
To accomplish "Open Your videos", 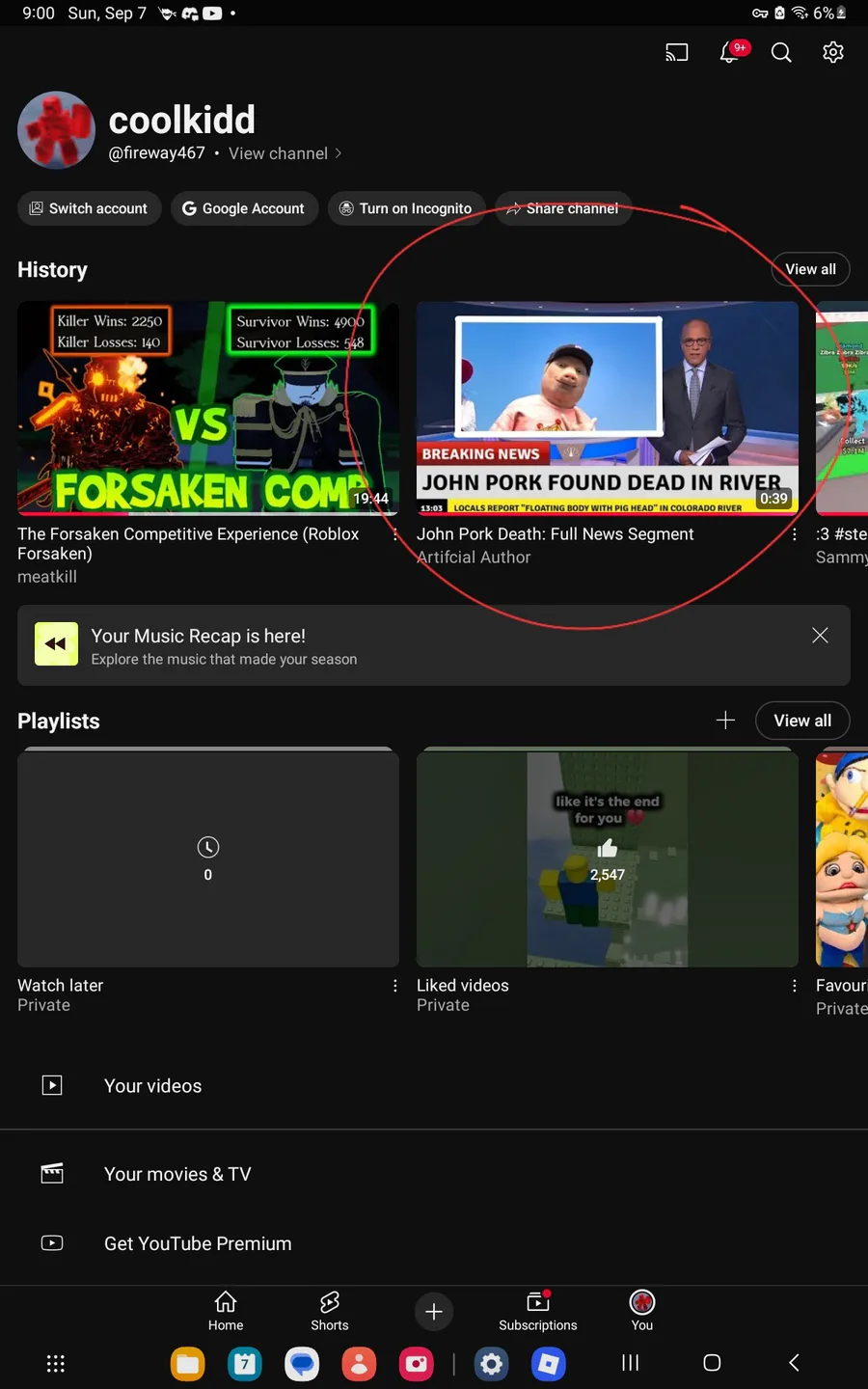I will [x=434, y=1085].
